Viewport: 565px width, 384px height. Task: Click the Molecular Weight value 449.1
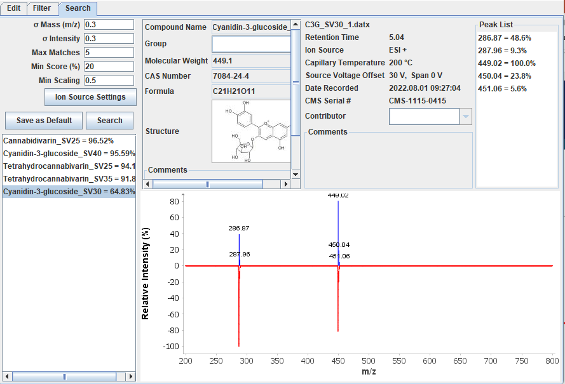coord(251,61)
